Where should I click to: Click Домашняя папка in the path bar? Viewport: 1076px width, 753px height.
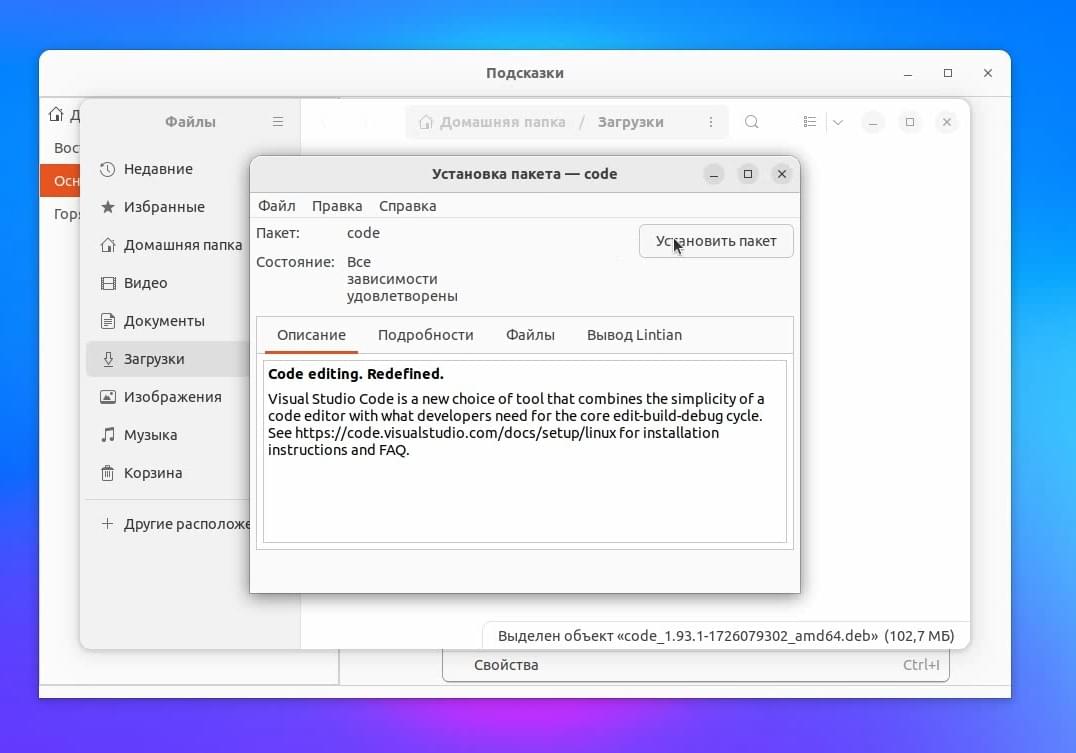(x=502, y=122)
